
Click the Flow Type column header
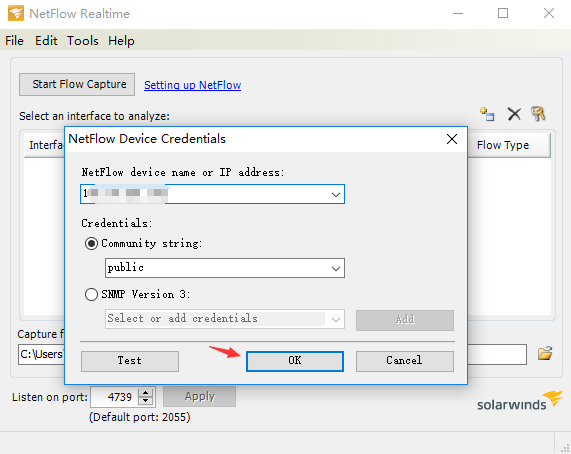click(x=508, y=145)
